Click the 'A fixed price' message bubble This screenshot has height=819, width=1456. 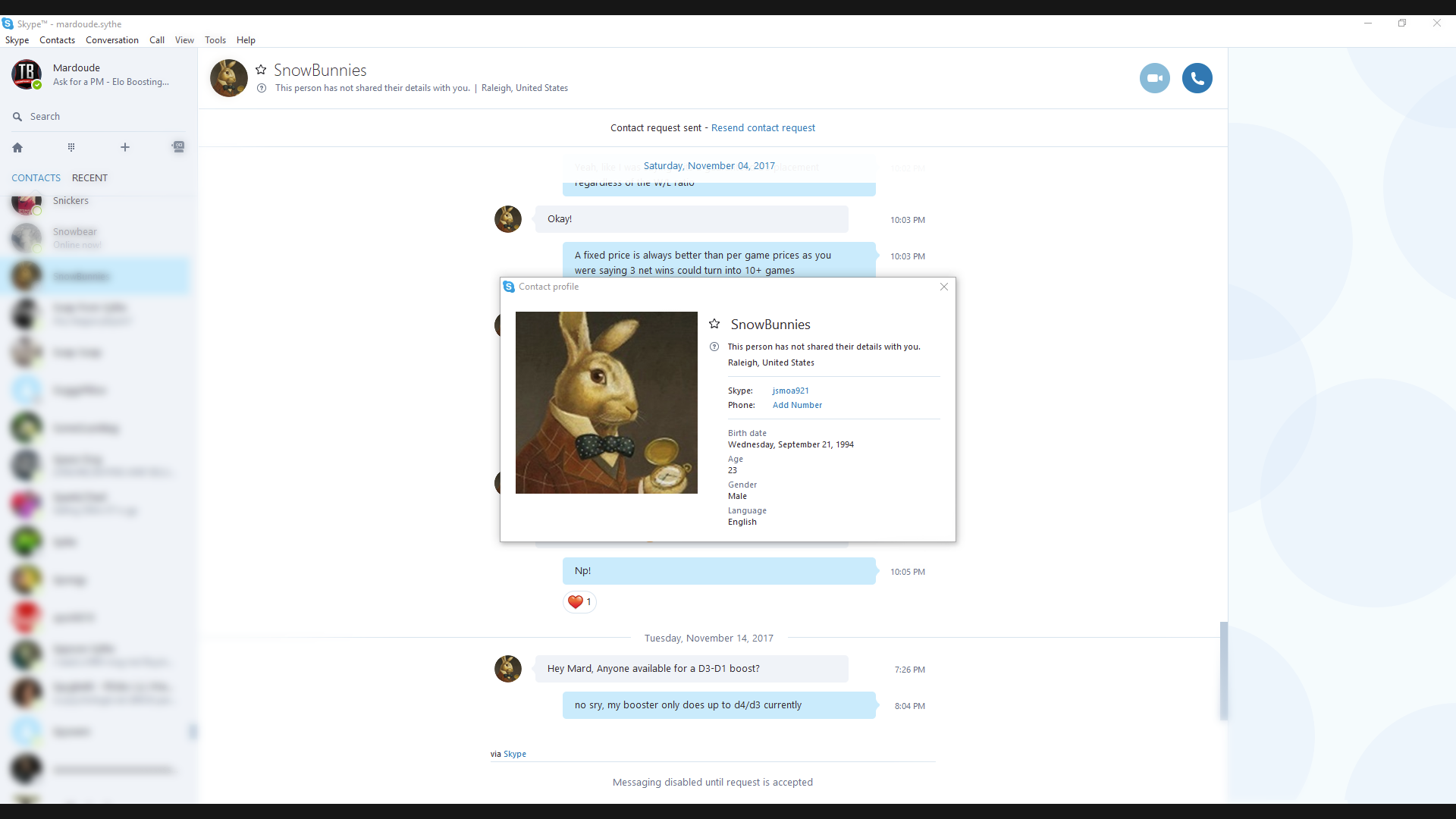click(x=719, y=260)
